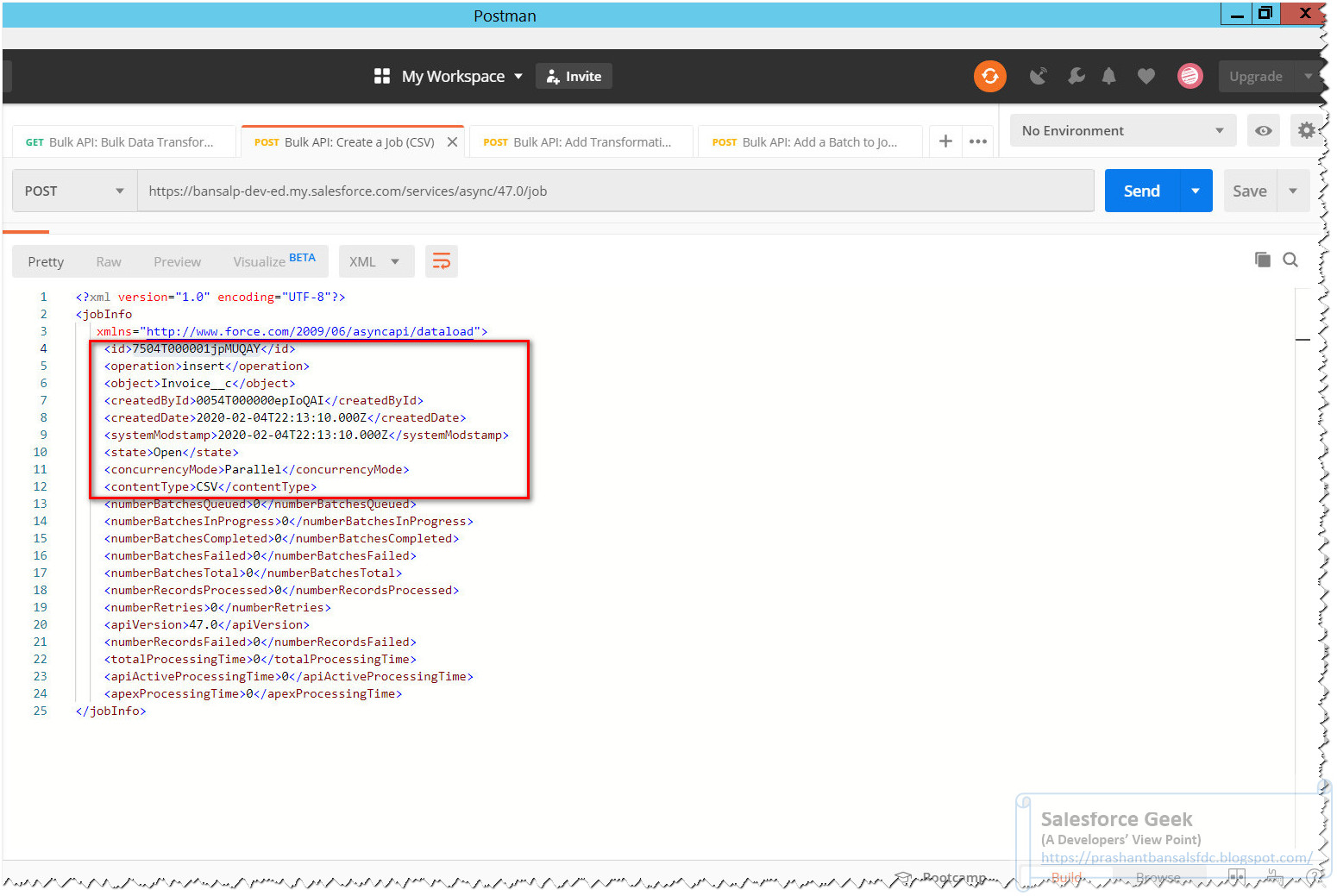
Task: Expand the Send dropdown arrow
Action: (1196, 191)
